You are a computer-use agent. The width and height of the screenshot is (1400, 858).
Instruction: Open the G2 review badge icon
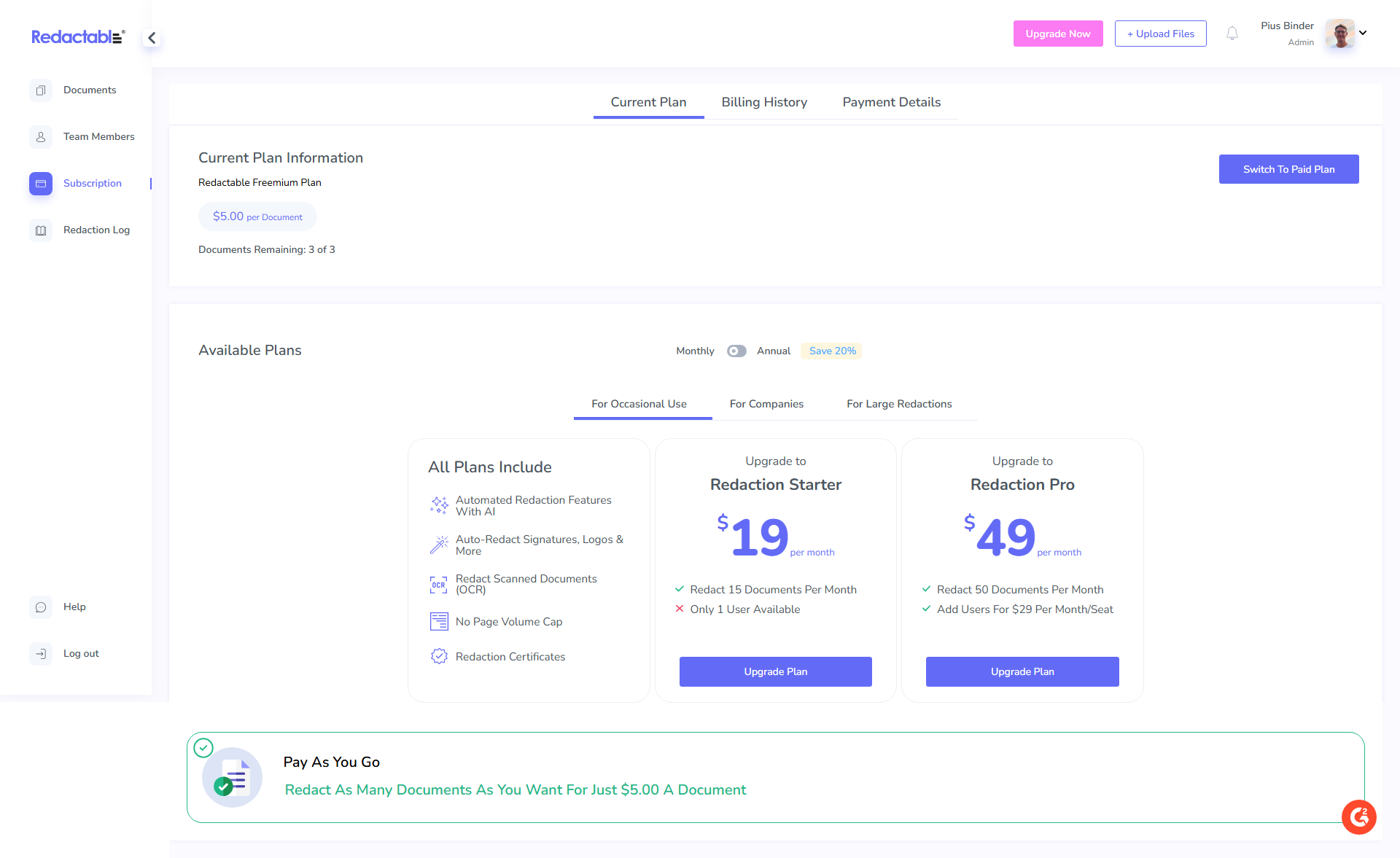click(1358, 817)
